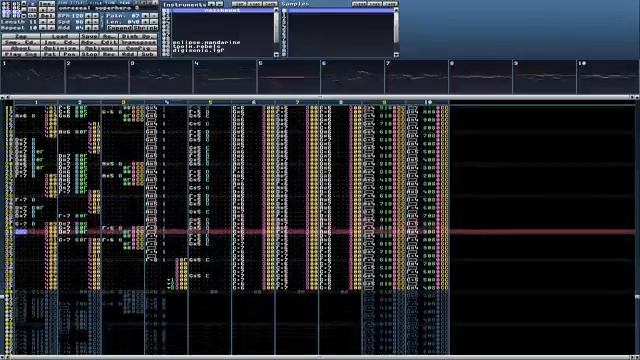Screen dimensions: 640x360
Task: Open the Config panel
Action: (138, 48)
